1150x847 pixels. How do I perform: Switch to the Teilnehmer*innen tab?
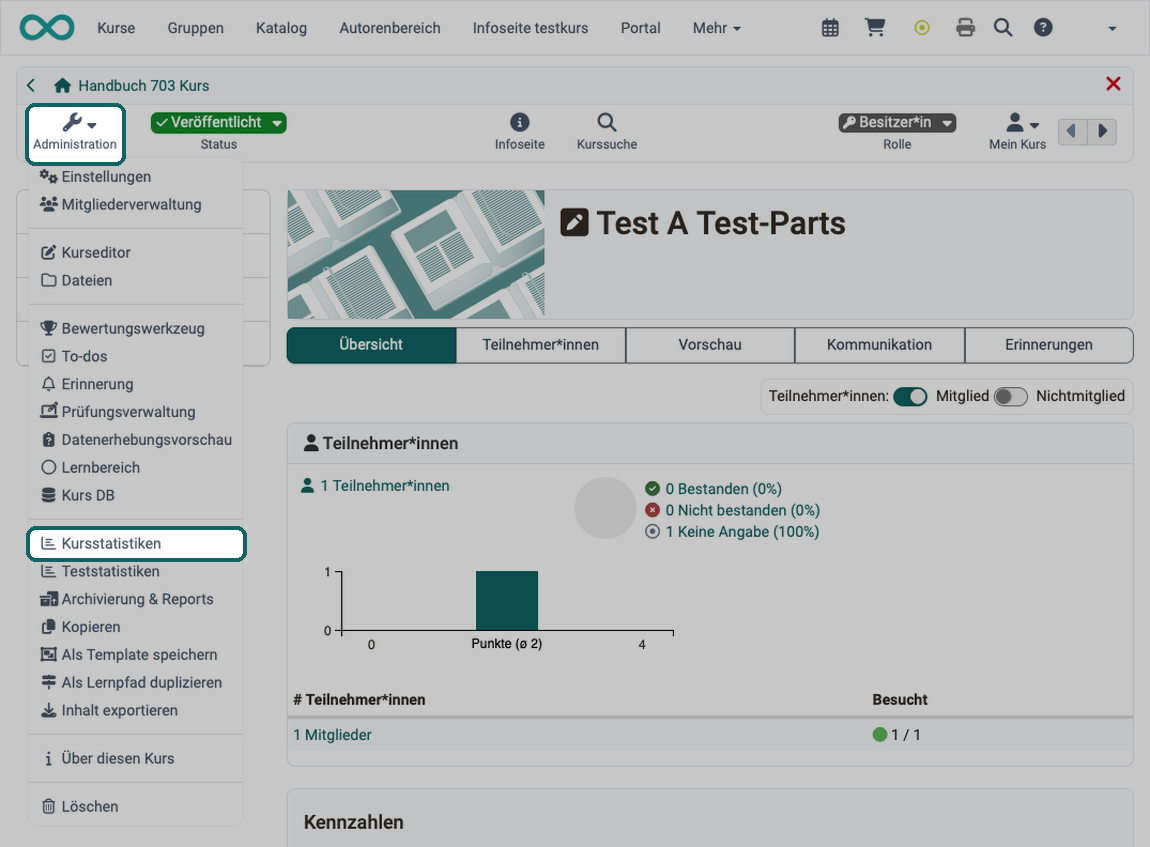click(541, 345)
